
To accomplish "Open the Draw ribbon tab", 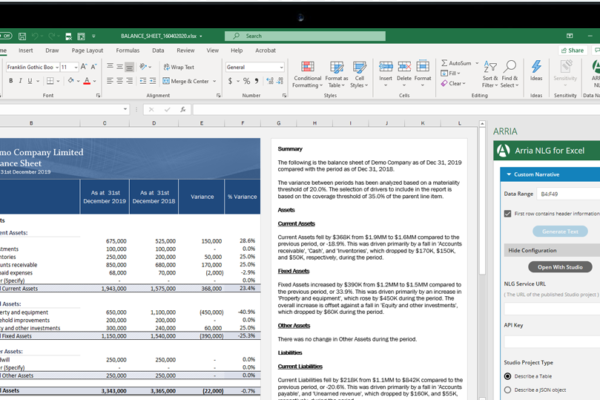I will 52,51.
